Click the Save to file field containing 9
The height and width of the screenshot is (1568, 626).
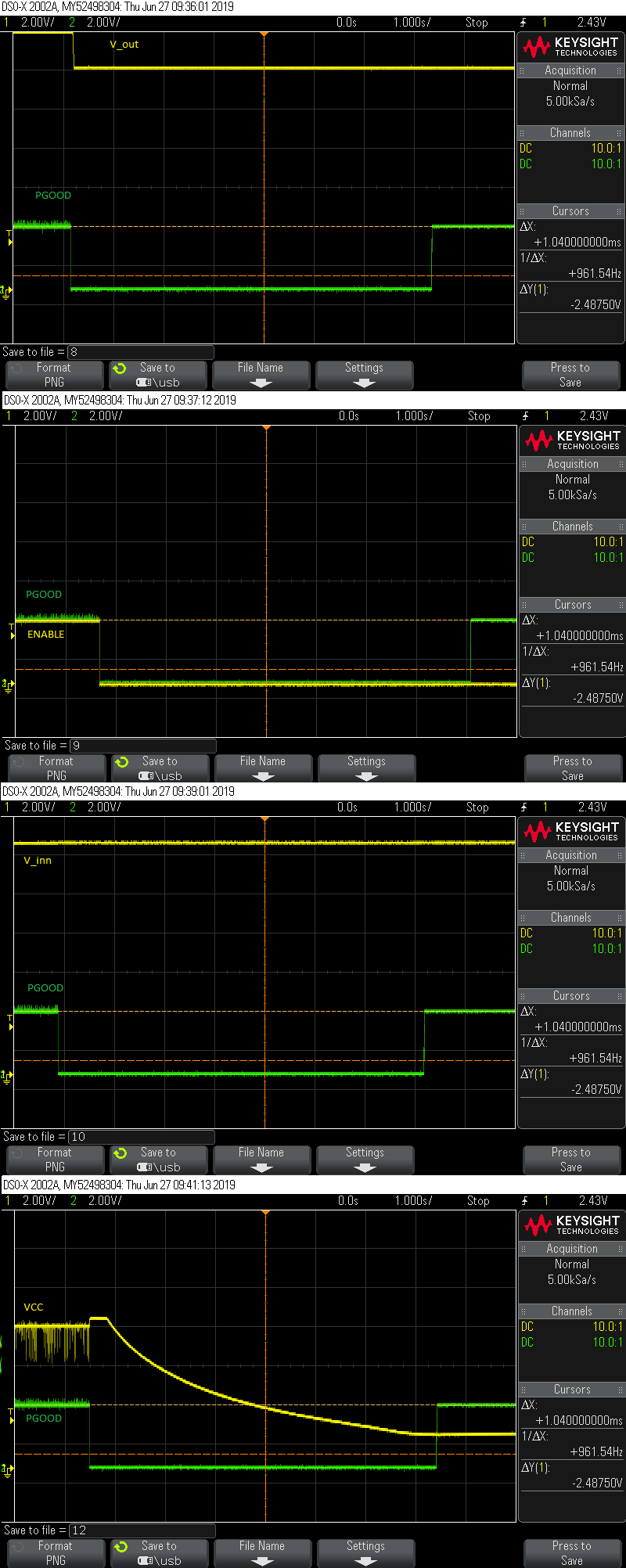143,746
